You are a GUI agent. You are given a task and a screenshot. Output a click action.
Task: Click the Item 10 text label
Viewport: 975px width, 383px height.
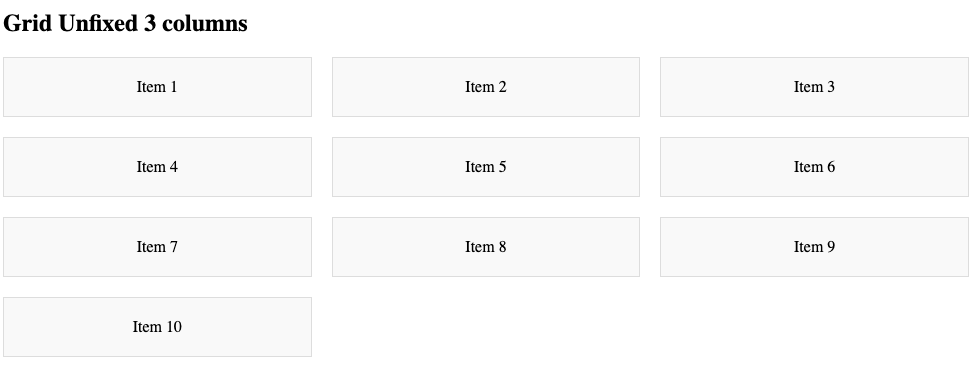click(157, 327)
